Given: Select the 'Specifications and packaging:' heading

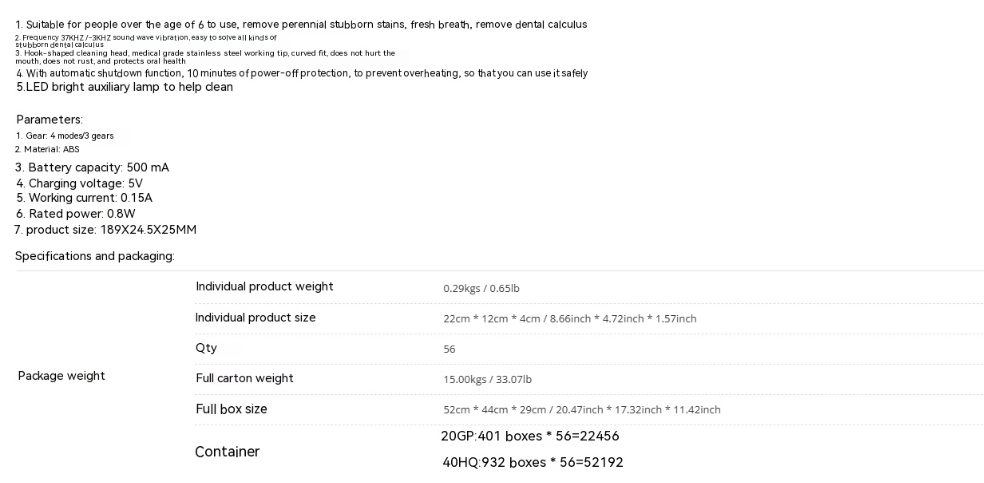Looking at the screenshot, I should click(x=95, y=256).
